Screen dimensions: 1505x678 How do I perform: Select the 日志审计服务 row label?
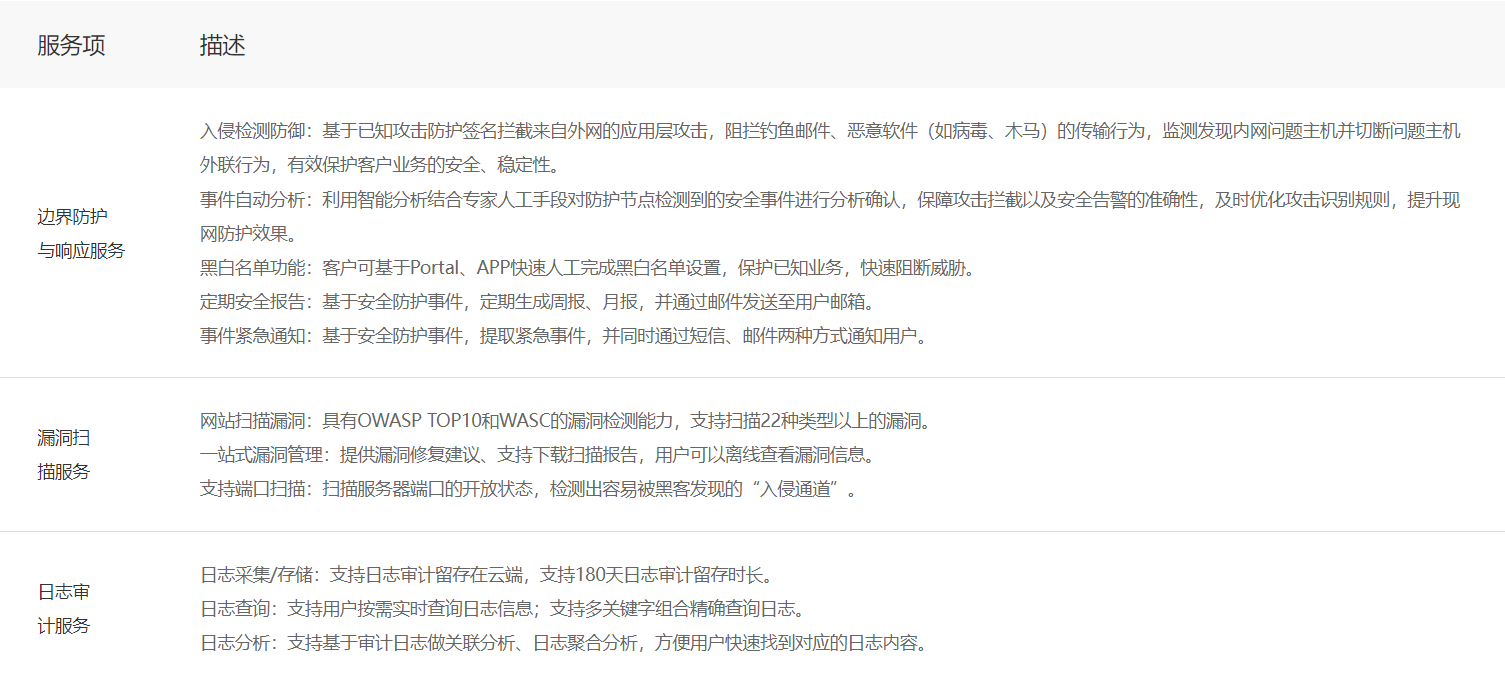pos(64,608)
